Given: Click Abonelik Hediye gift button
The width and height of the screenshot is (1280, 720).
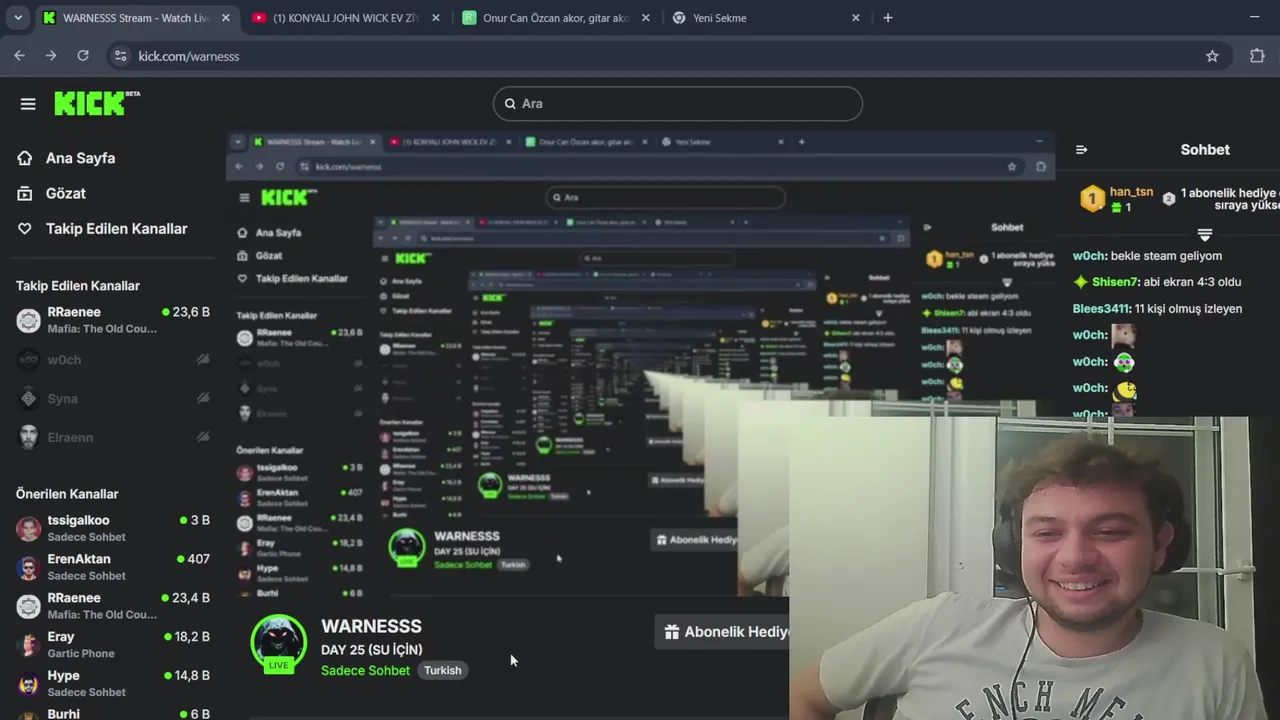Looking at the screenshot, I should coord(723,632).
